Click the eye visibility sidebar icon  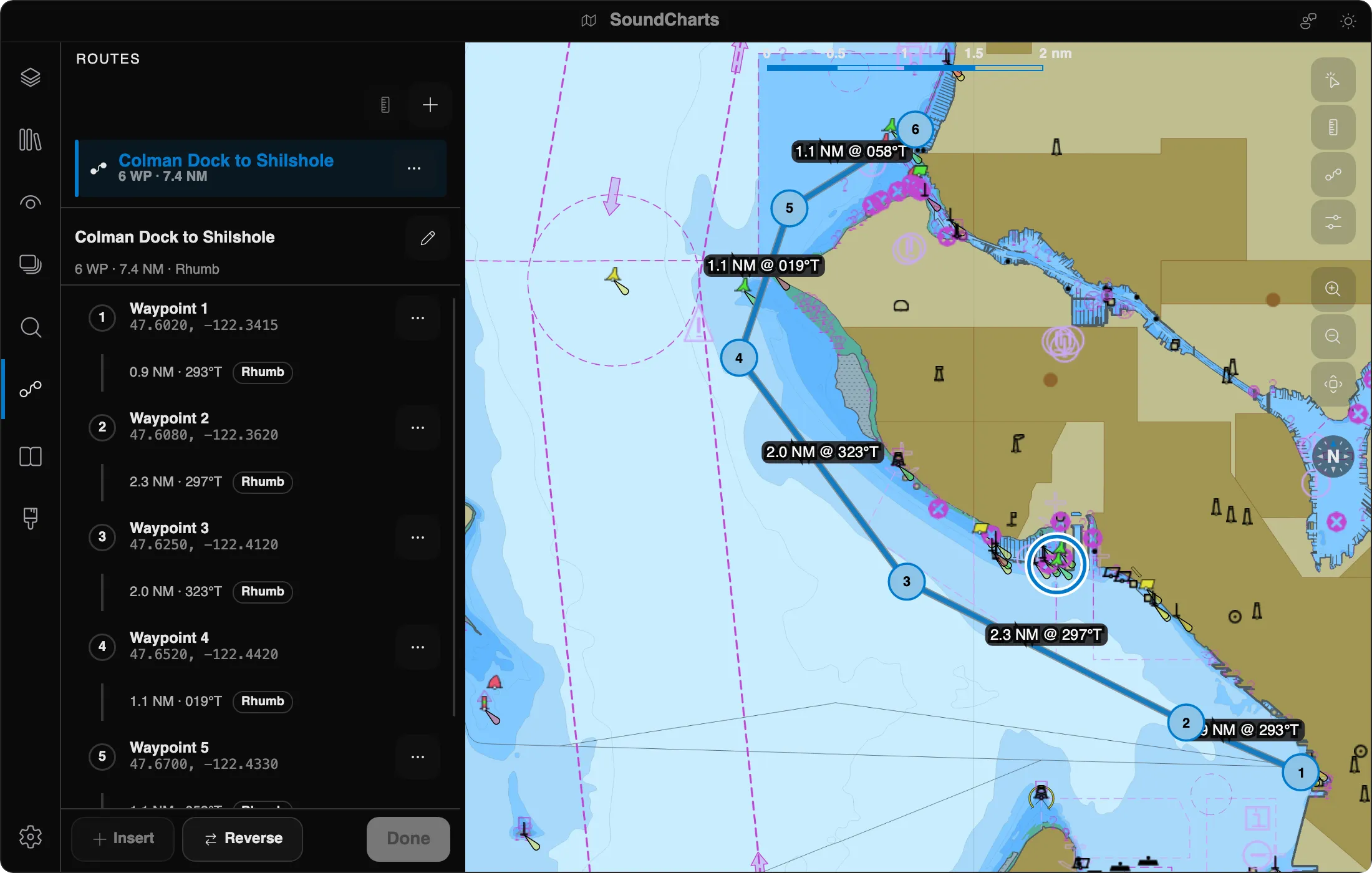point(30,203)
